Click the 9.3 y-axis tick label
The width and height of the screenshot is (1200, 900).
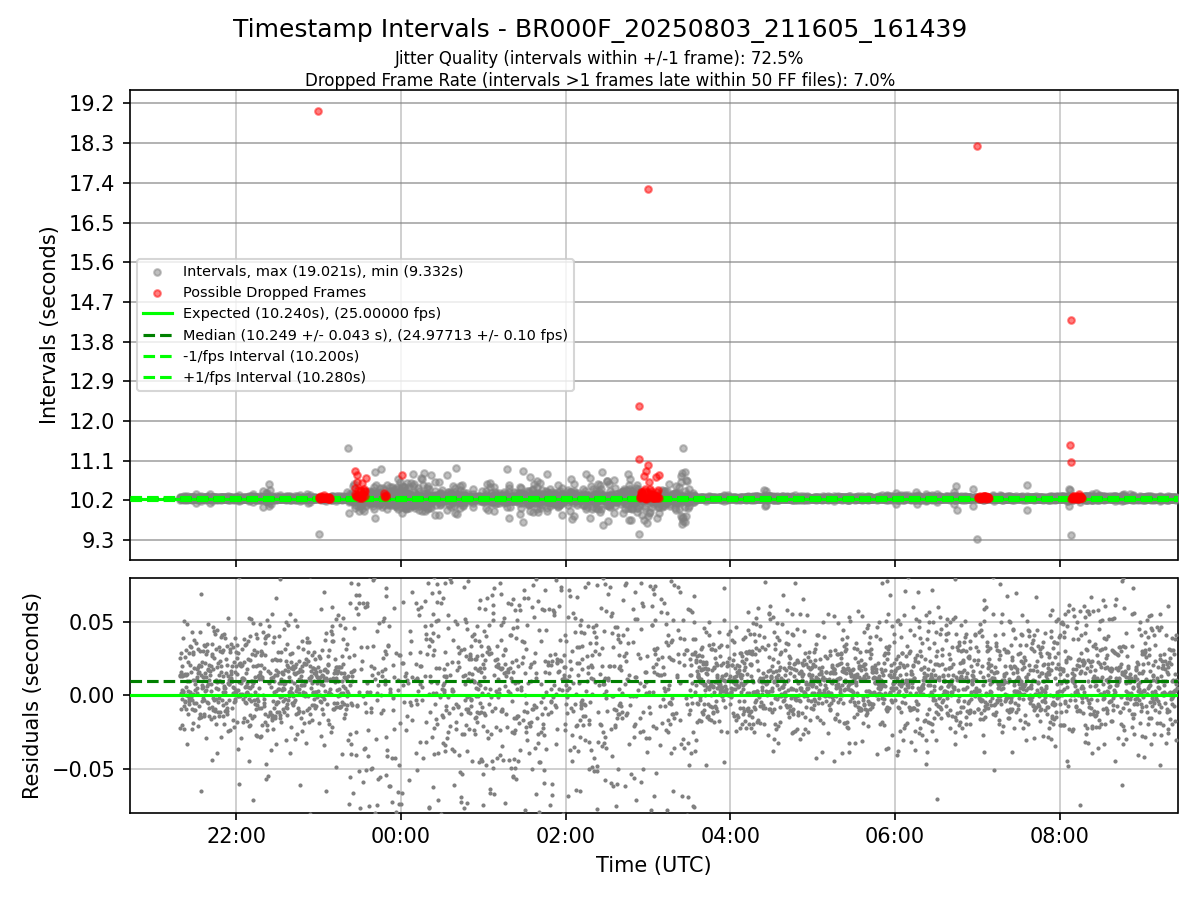pos(100,540)
